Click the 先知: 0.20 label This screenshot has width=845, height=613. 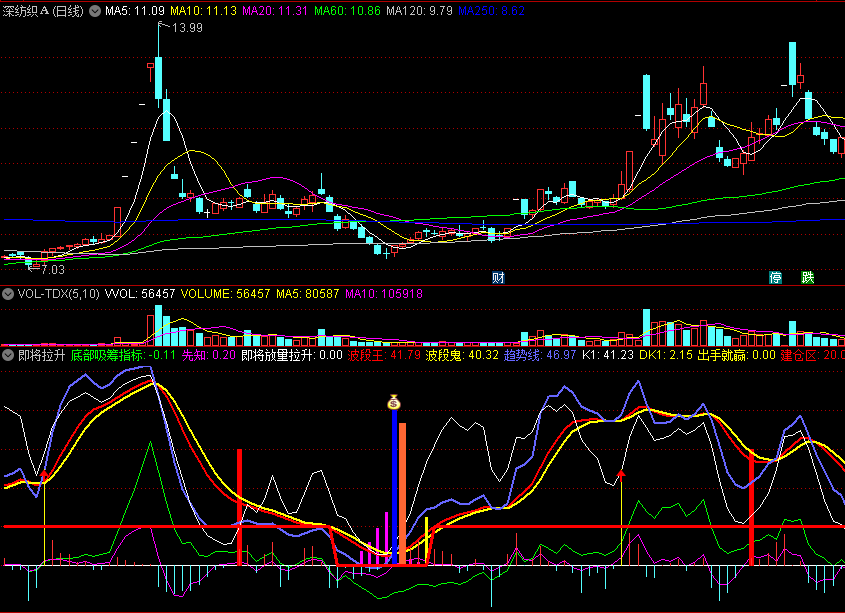(x=209, y=355)
